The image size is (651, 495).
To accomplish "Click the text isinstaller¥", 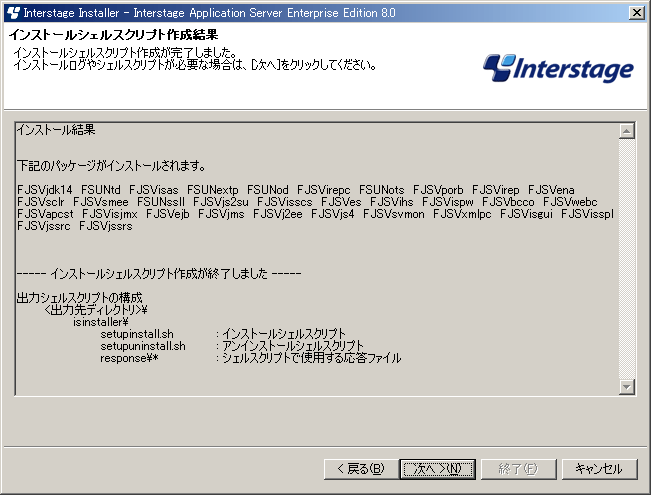I will tap(100, 322).
